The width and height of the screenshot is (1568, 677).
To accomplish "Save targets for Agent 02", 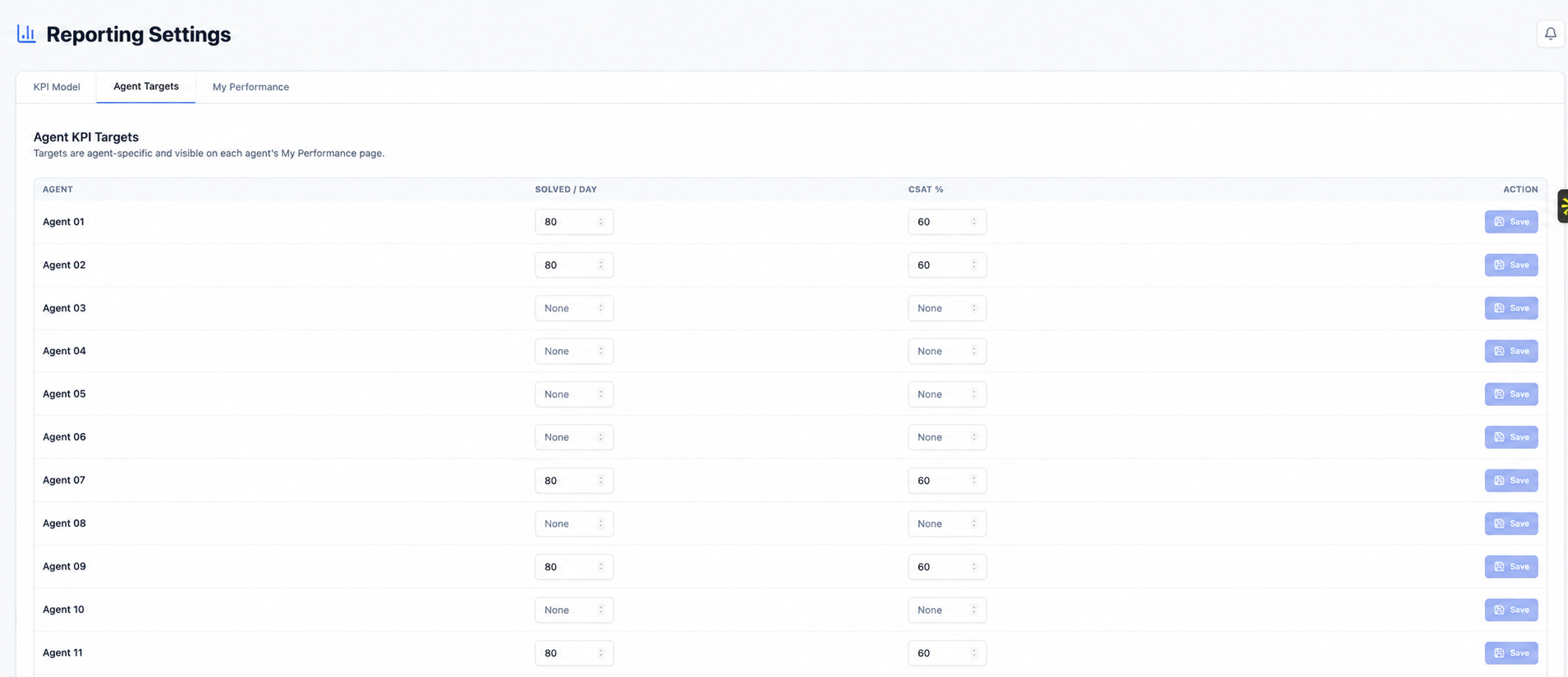I will tap(1511, 265).
